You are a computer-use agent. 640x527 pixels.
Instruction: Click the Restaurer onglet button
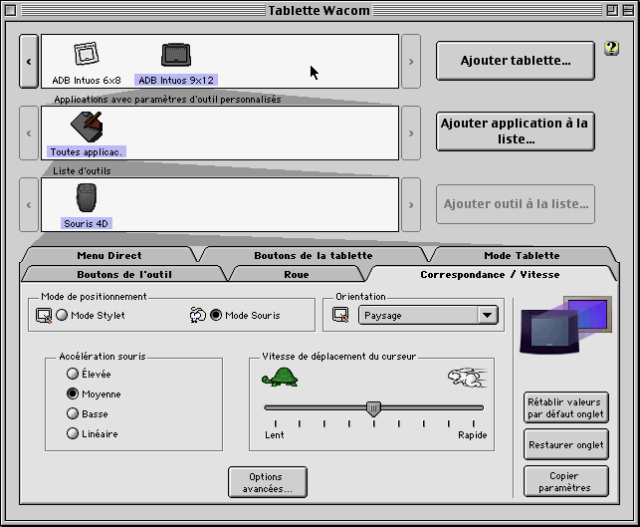[x=566, y=445]
